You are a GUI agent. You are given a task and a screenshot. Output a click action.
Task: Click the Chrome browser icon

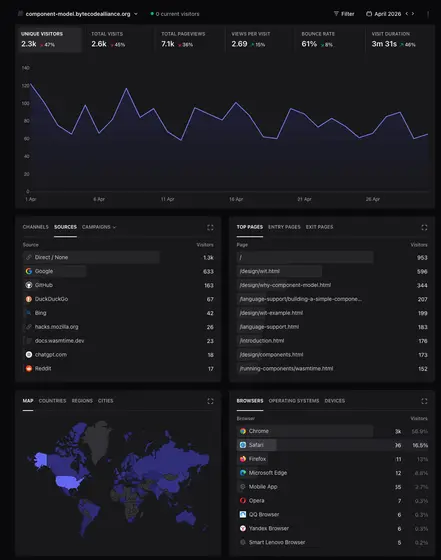coord(243,431)
